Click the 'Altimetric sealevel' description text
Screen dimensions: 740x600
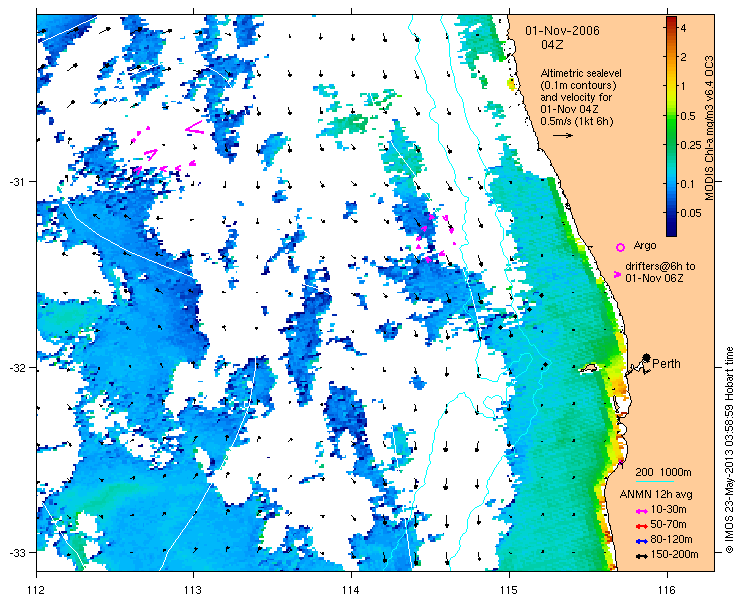(x=581, y=74)
